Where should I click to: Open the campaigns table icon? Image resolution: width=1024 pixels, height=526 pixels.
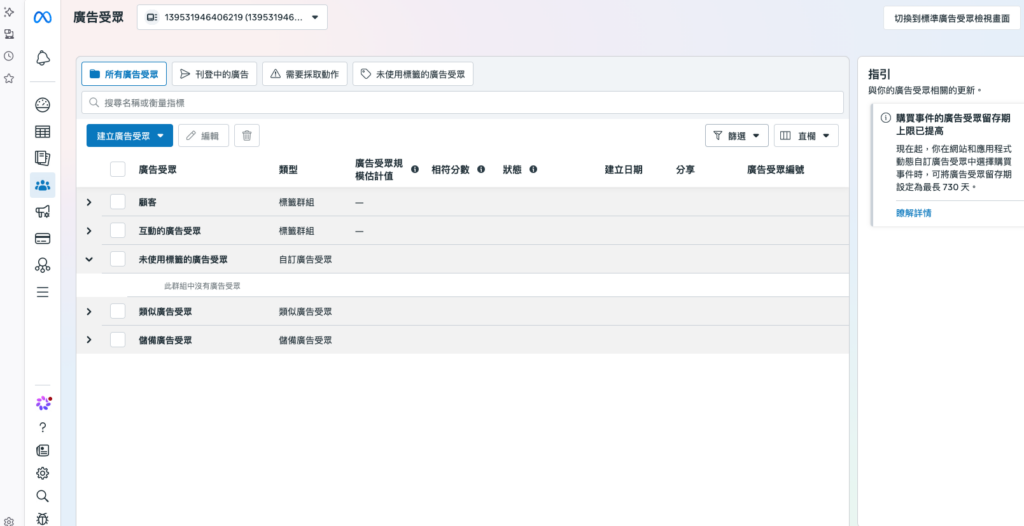[42, 132]
